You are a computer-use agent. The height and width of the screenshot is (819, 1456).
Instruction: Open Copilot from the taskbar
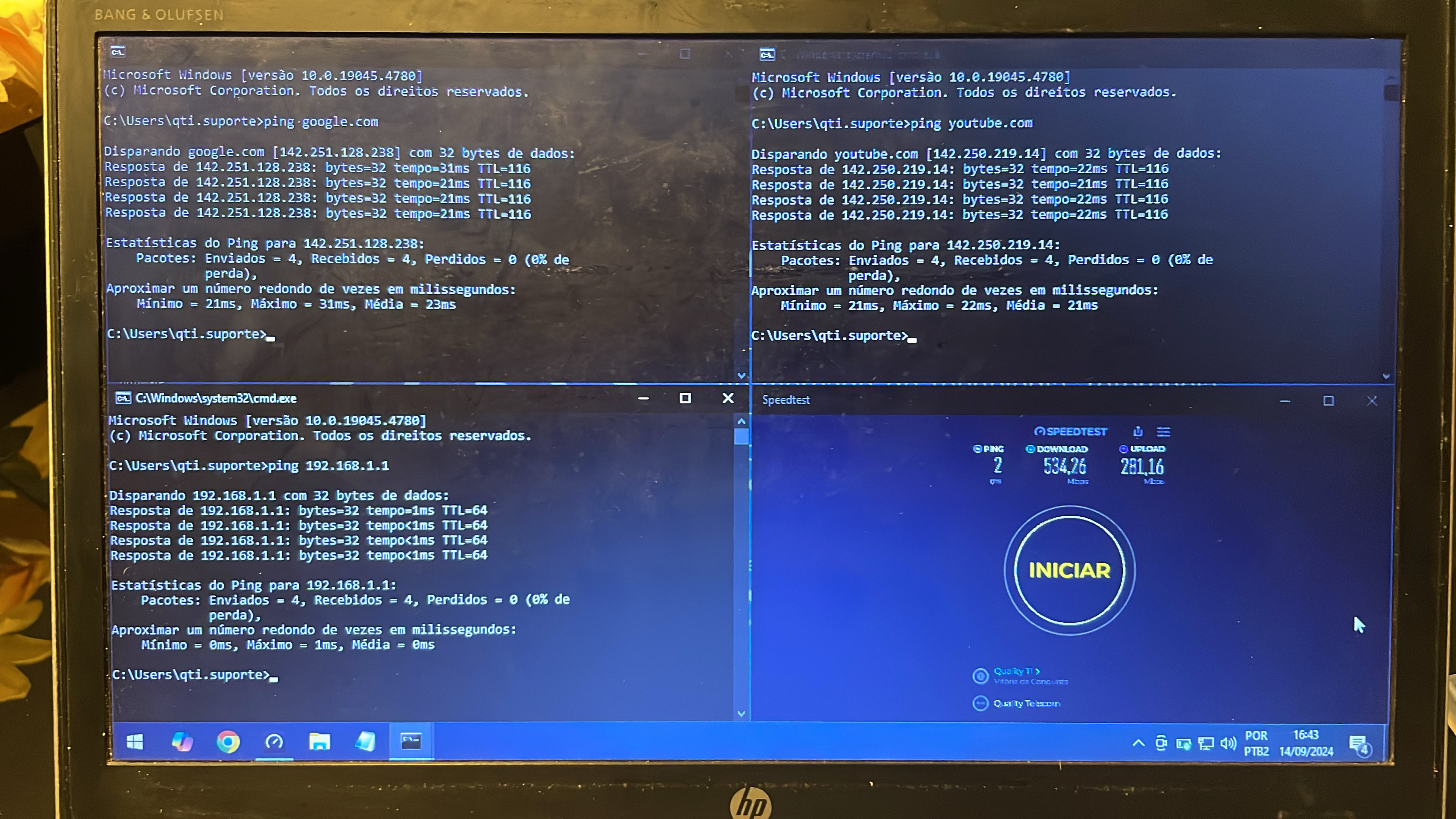[x=182, y=742]
